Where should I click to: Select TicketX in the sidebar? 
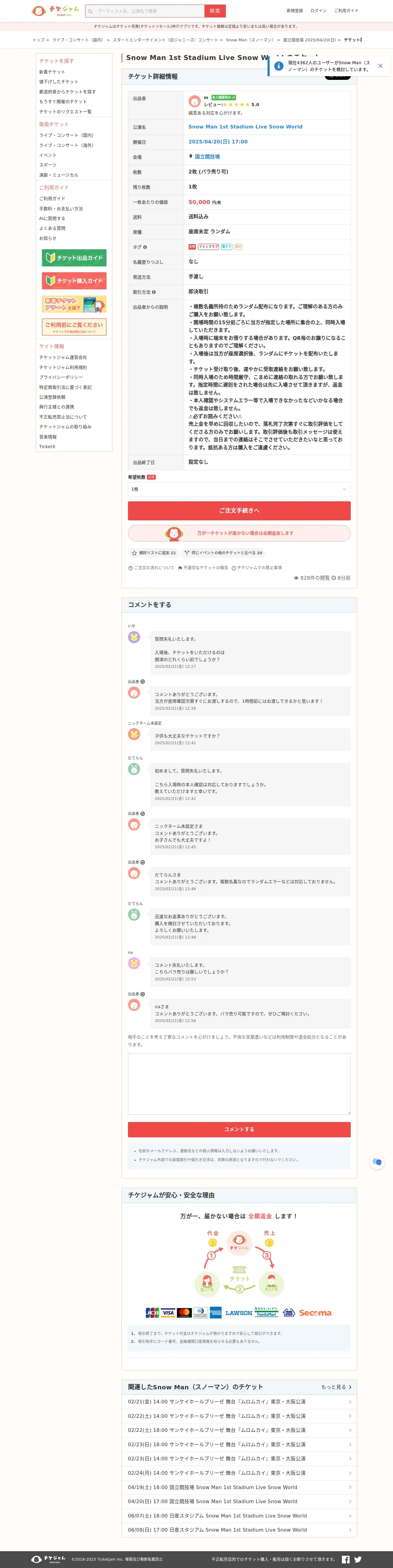47,447
